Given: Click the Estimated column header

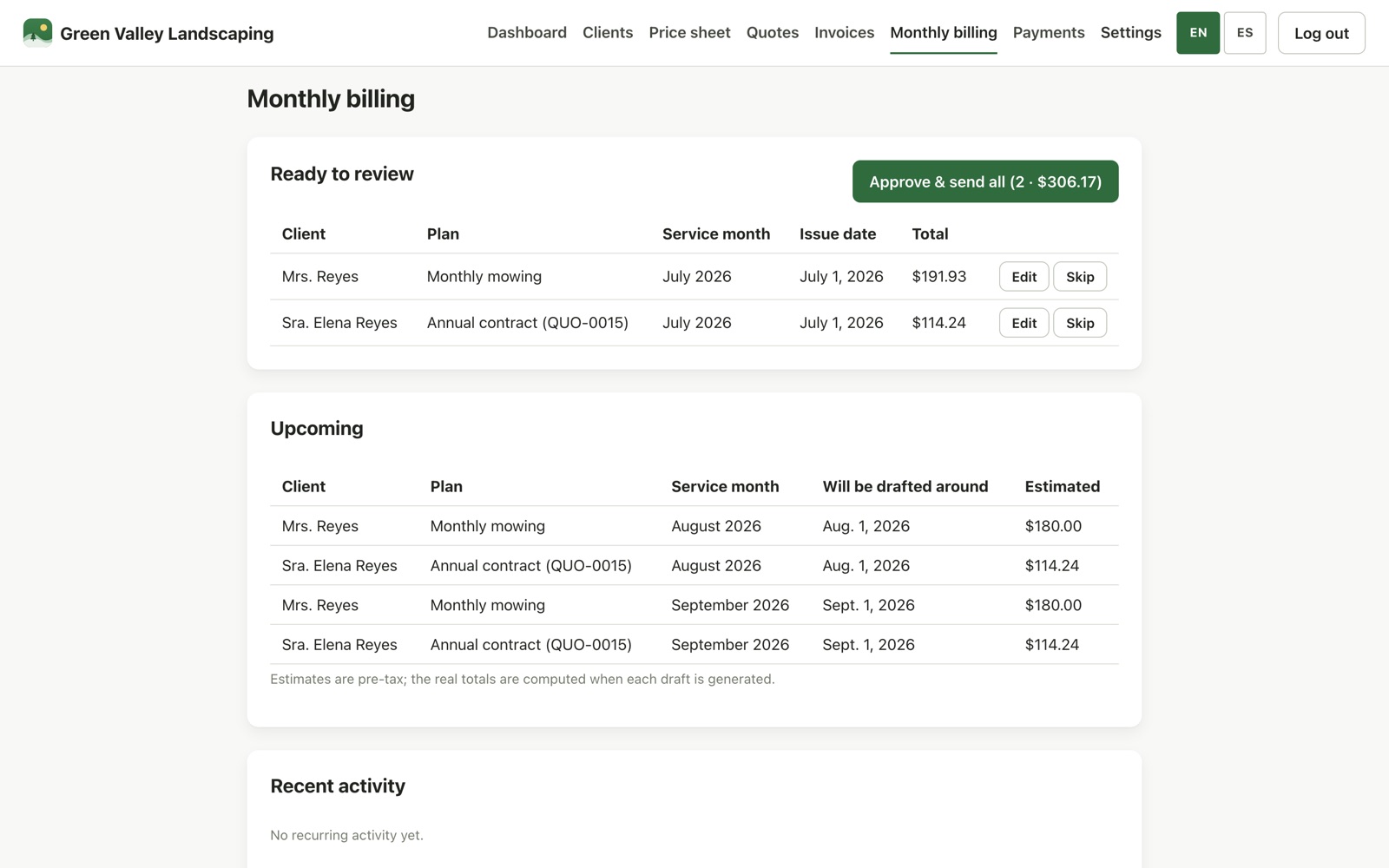Looking at the screenshot, I should tap(1063, 486).
